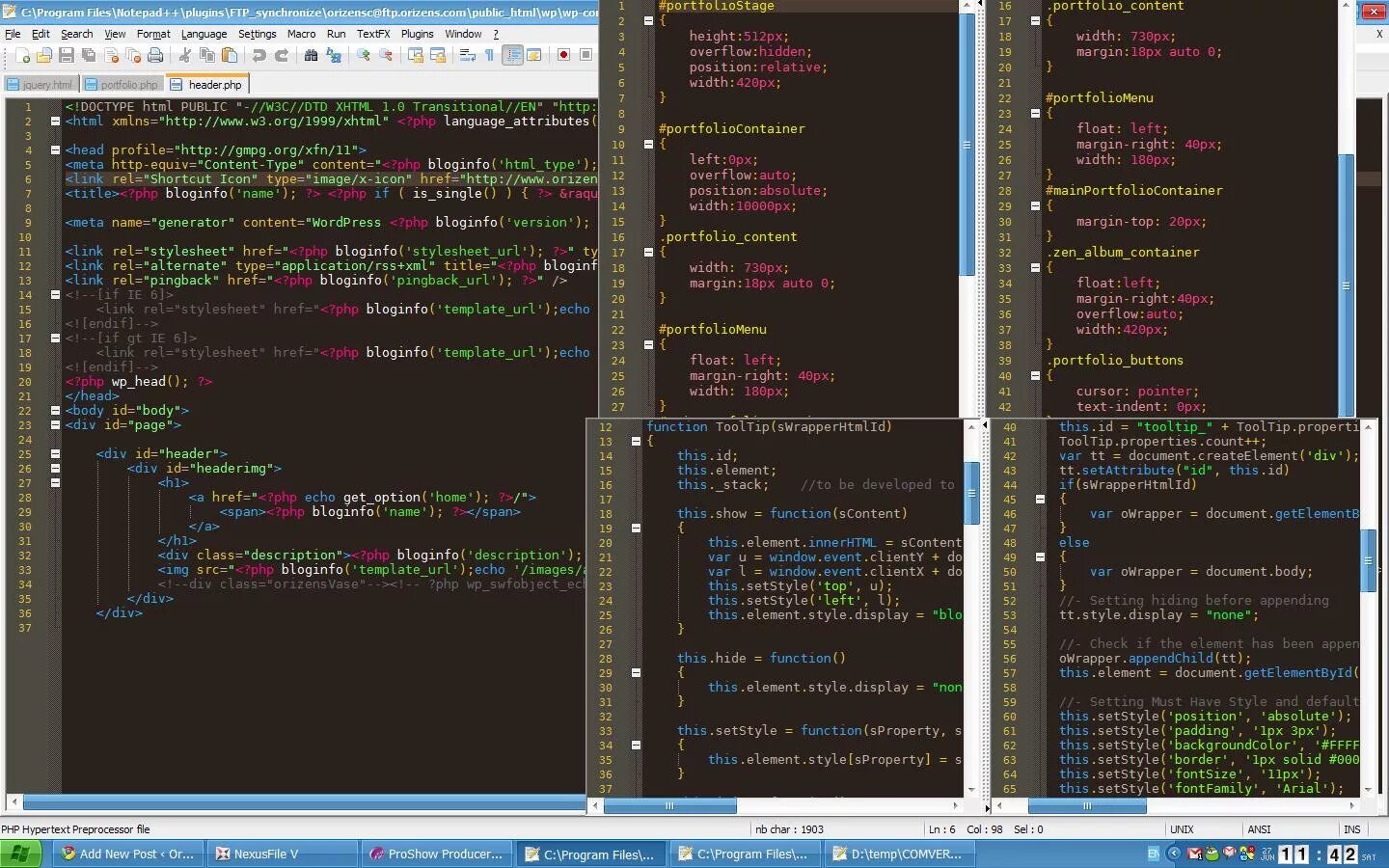This screenshot has width=1389, height=868.
Task: Open Find with the binoculars icon
Action: click(311, 55)
